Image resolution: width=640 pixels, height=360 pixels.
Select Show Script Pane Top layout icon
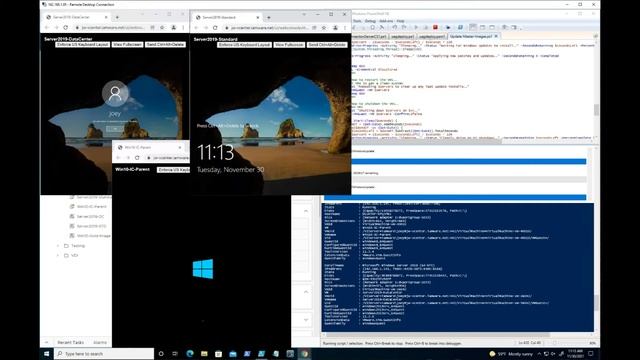click(473, 27)
